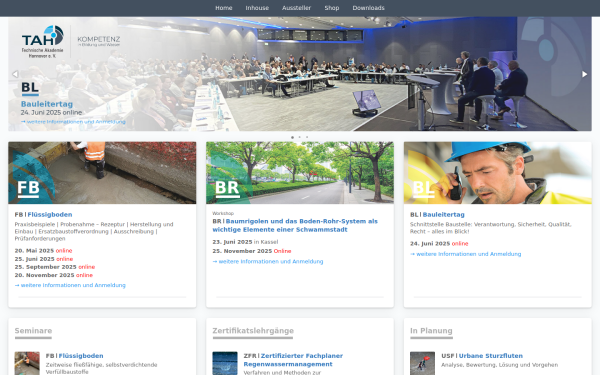Select the first carousel indicator dot
Image resolution: width=600 pixels, height=375 pixels.
pyautogui.click(x=292, y=137)
